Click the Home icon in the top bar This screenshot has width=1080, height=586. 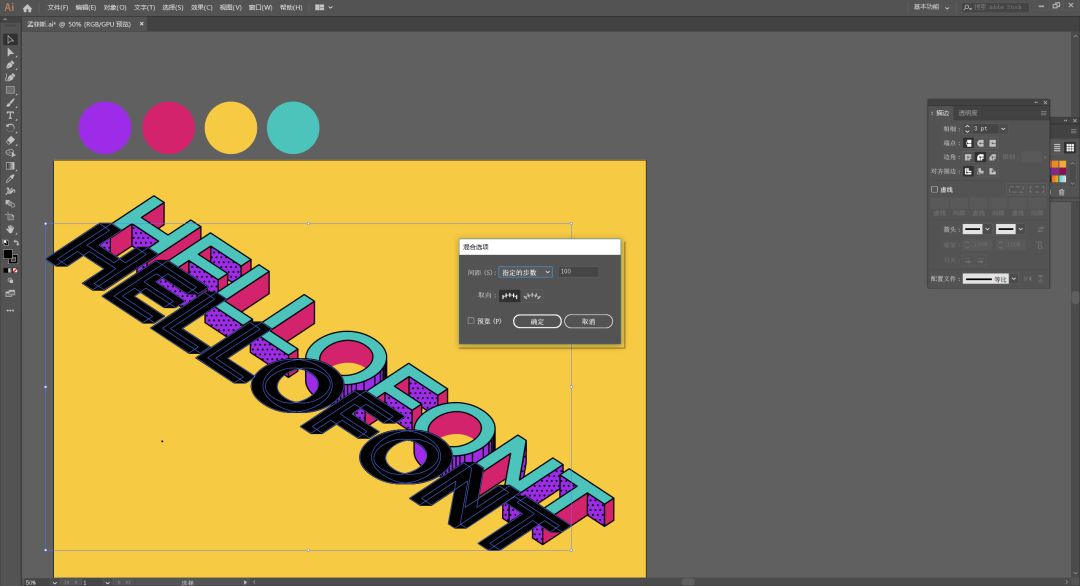[27, 7]
